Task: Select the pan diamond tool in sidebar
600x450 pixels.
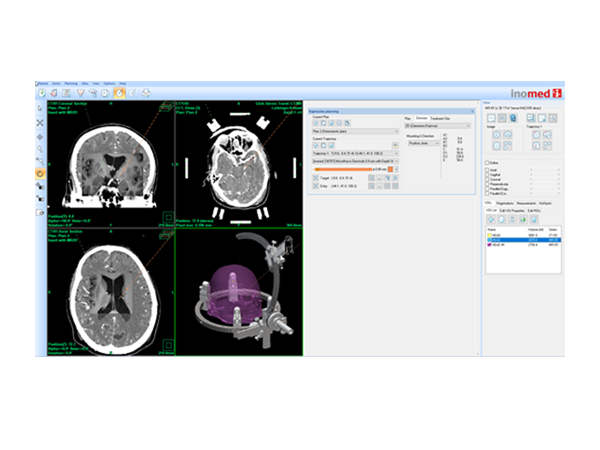Action: pyautogui.click(x=40, y=137)
